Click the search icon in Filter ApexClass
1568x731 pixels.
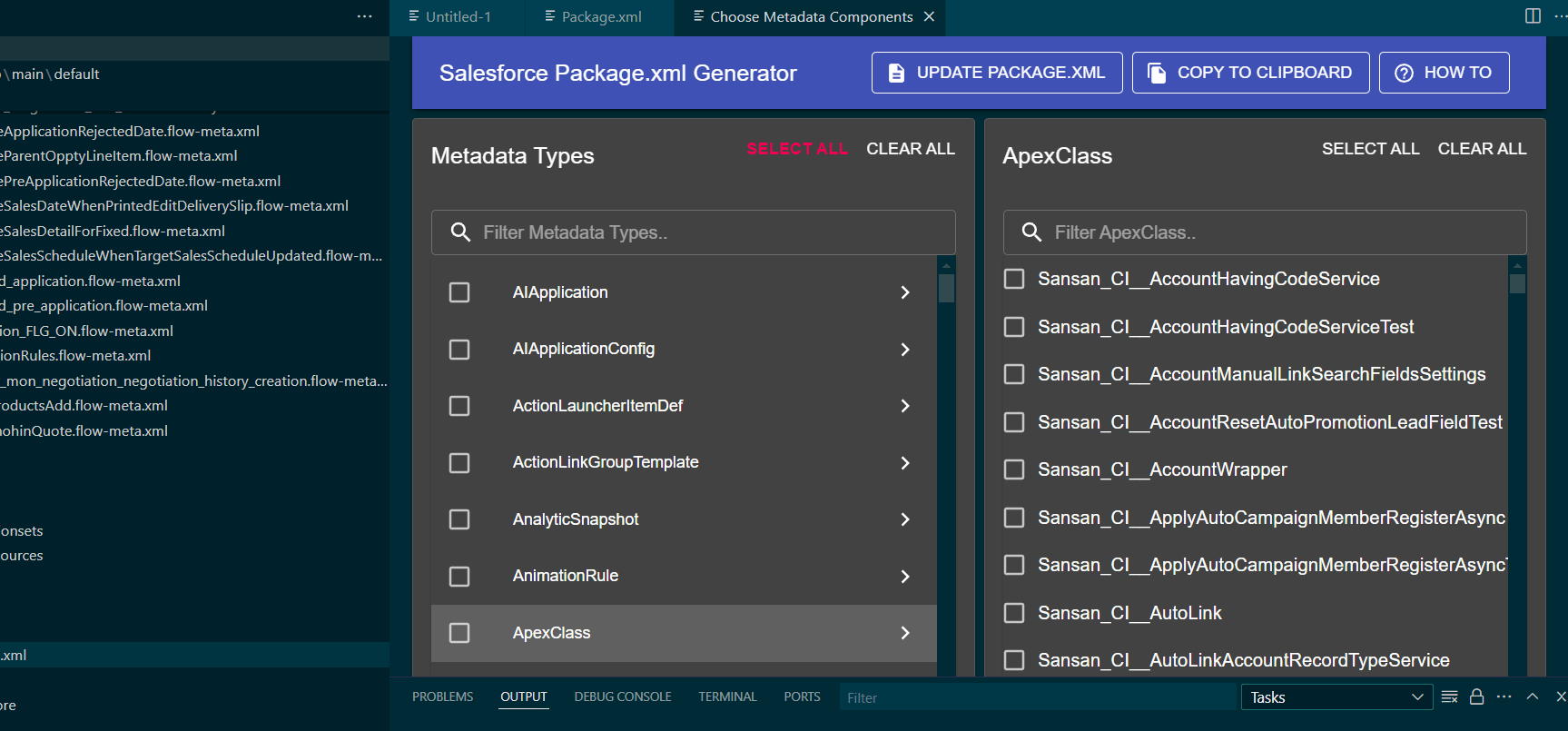click(x=1031, y=232)
